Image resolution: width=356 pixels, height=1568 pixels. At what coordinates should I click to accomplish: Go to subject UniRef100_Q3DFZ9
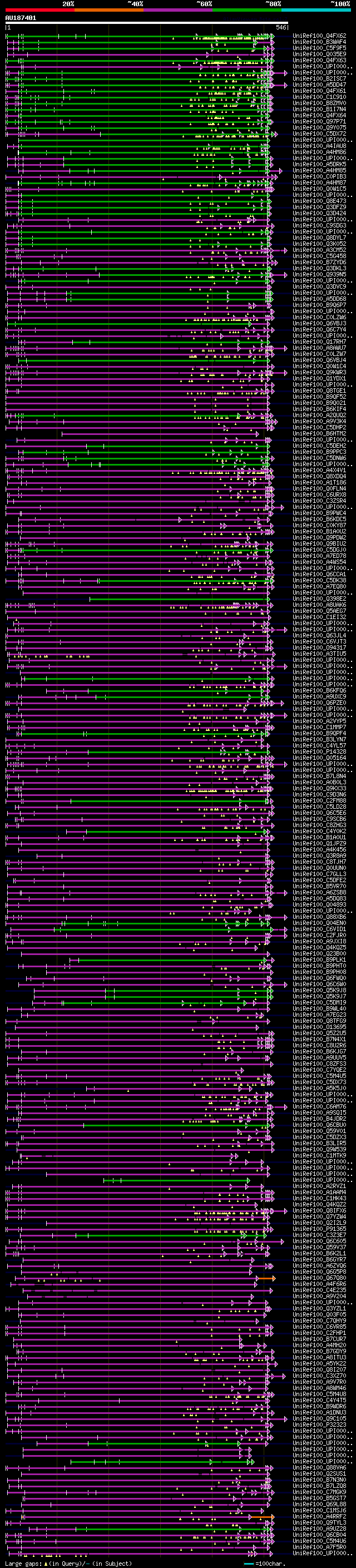pyautogui.click(x=319, y=207)
